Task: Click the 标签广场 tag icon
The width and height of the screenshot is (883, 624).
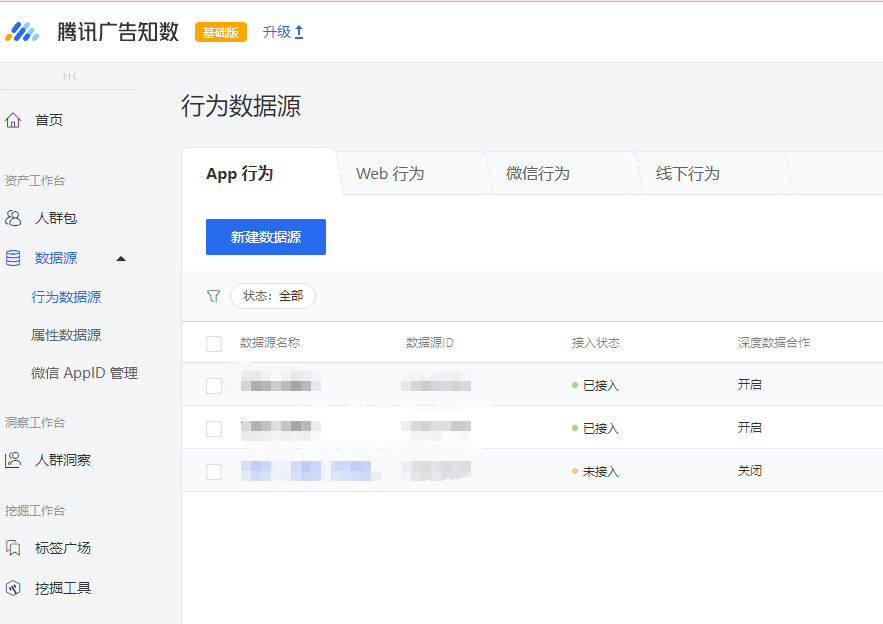Action: click(13, 548)
